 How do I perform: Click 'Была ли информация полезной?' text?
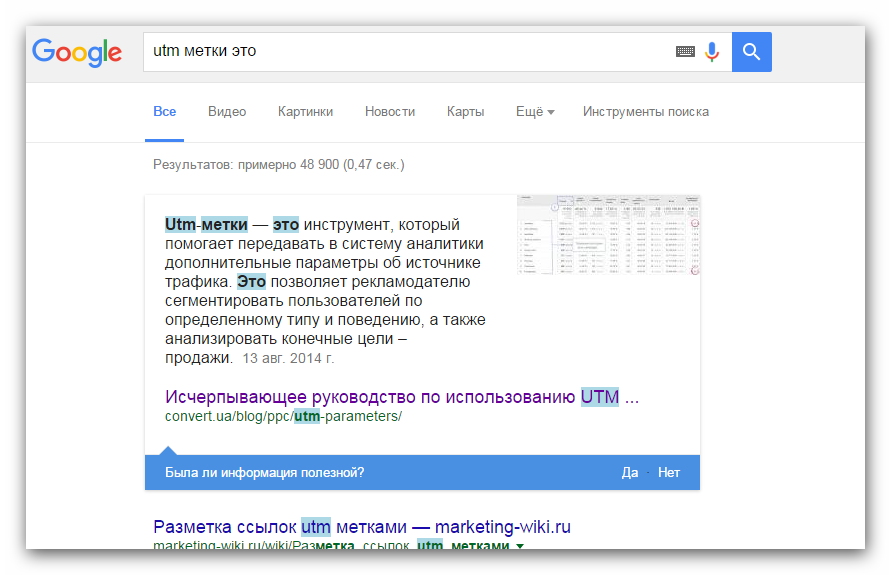point(264,473)
